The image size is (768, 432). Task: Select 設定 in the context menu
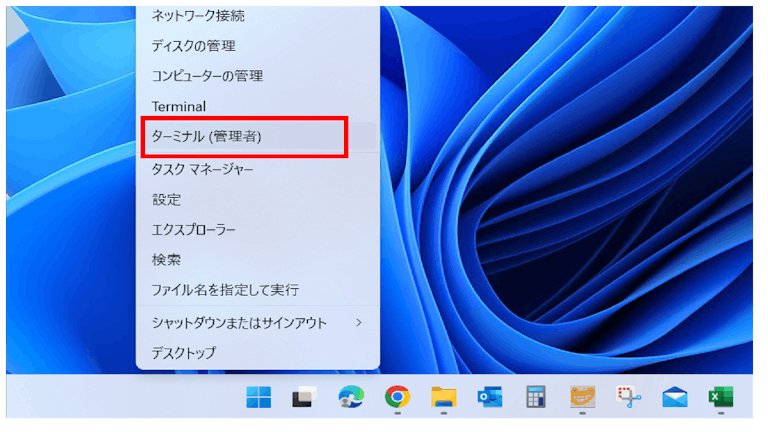258,200
